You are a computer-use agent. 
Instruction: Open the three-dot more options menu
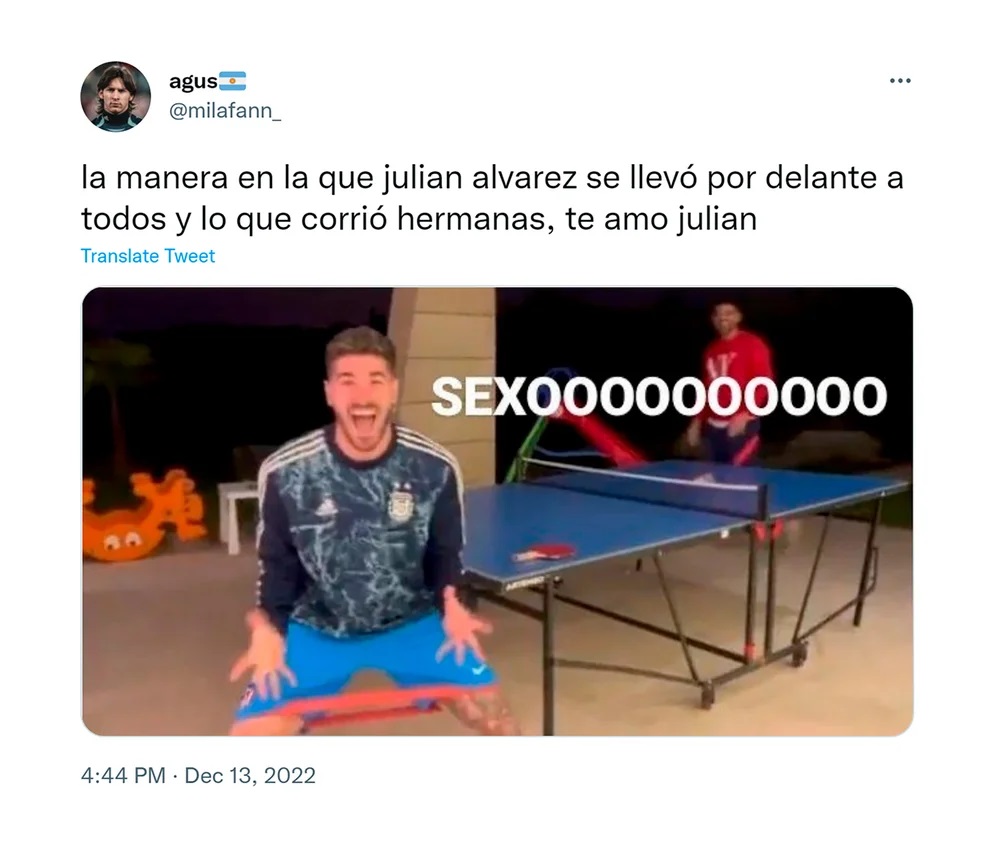[x=900, y=81]
